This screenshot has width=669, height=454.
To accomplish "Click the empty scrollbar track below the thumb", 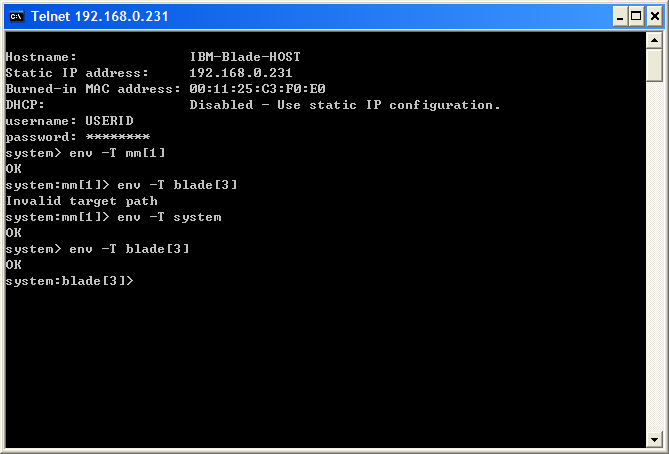I will [654, 256].
